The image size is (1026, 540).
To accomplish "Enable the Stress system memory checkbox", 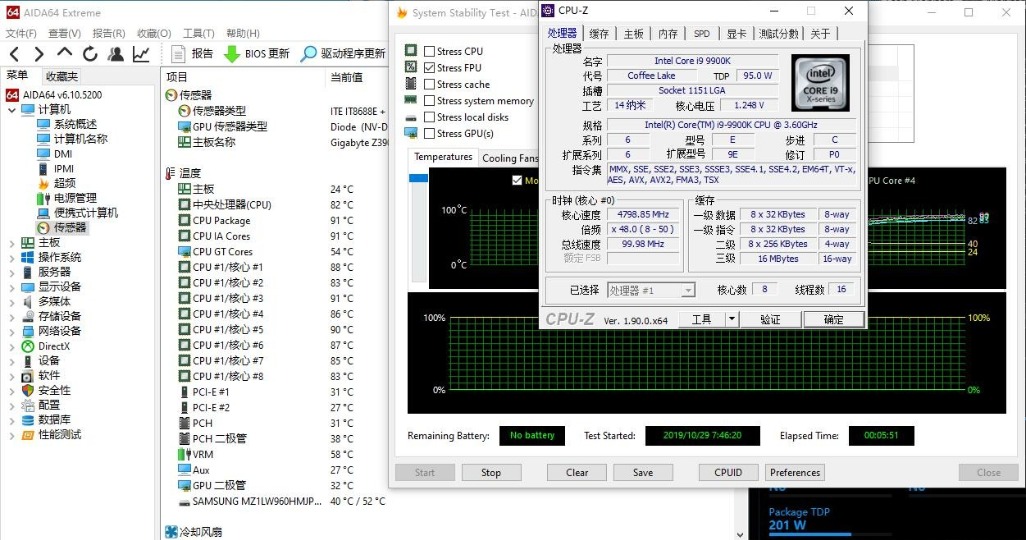I will click(430, 101).
